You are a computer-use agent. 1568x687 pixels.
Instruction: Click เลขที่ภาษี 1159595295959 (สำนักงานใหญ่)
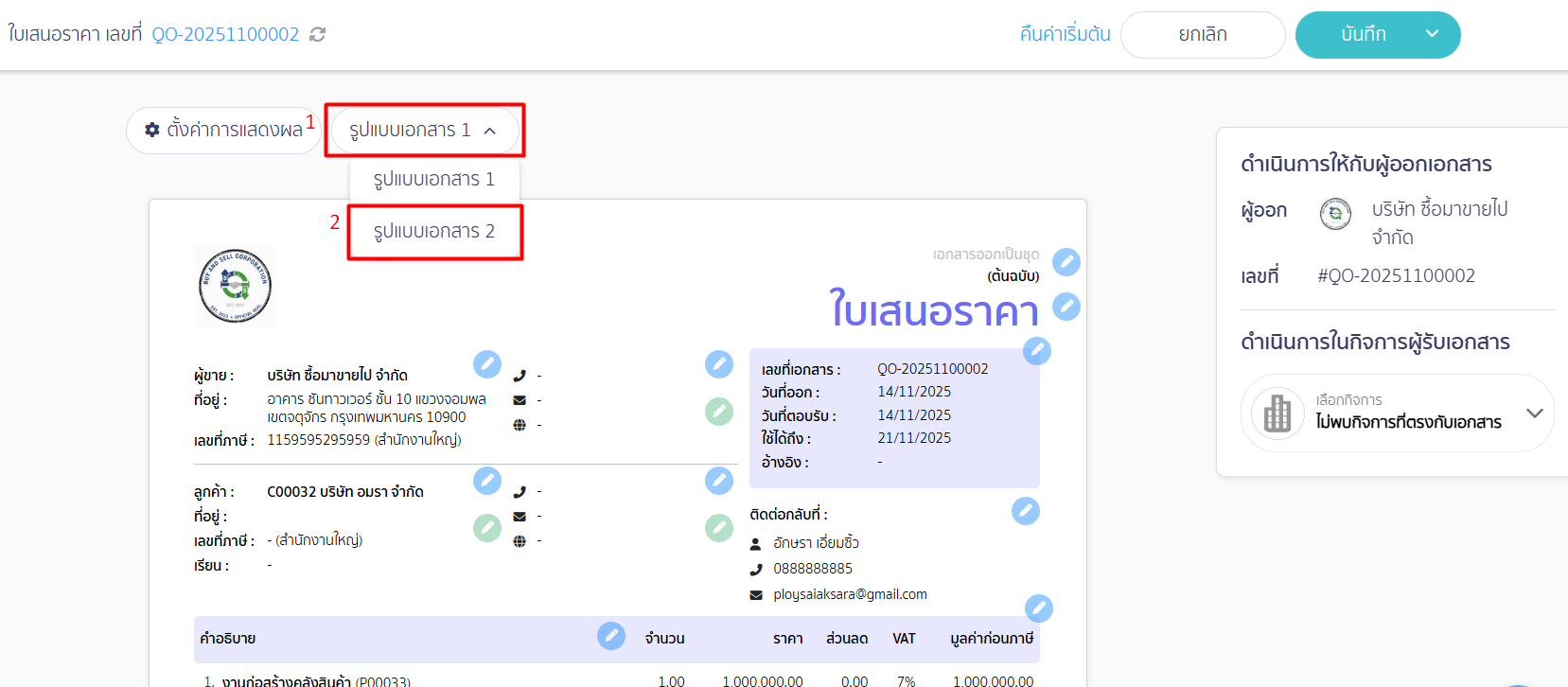pyautogui.click(x=364, y=440)
